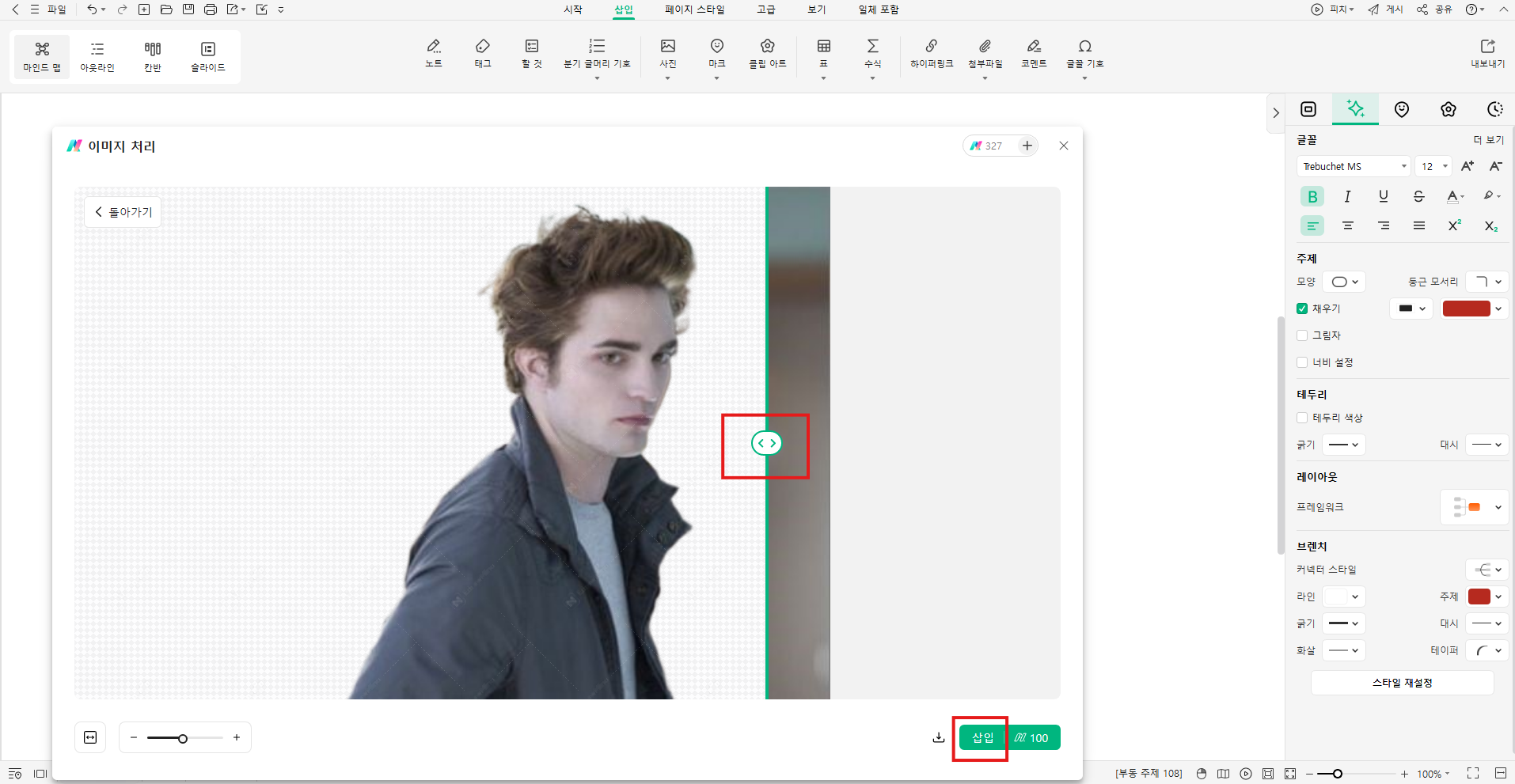Insert a Note from the toolbar
Screen dimensions: 1515x784
434,53
